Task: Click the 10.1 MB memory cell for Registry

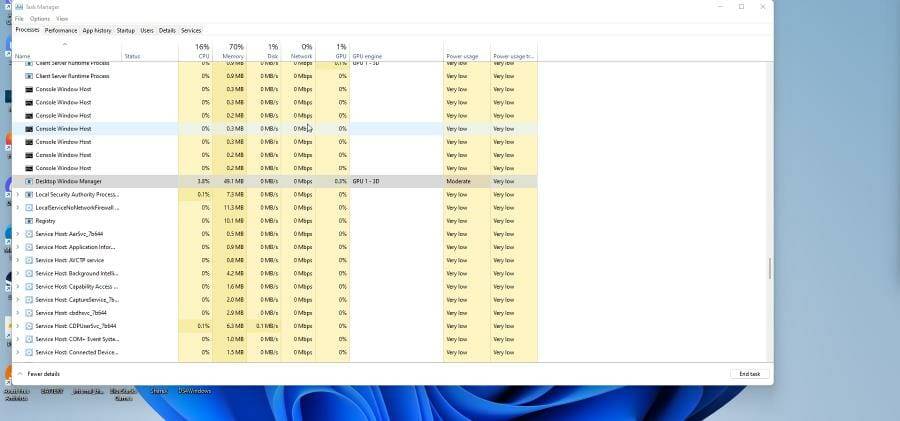Action: (229, 221)
